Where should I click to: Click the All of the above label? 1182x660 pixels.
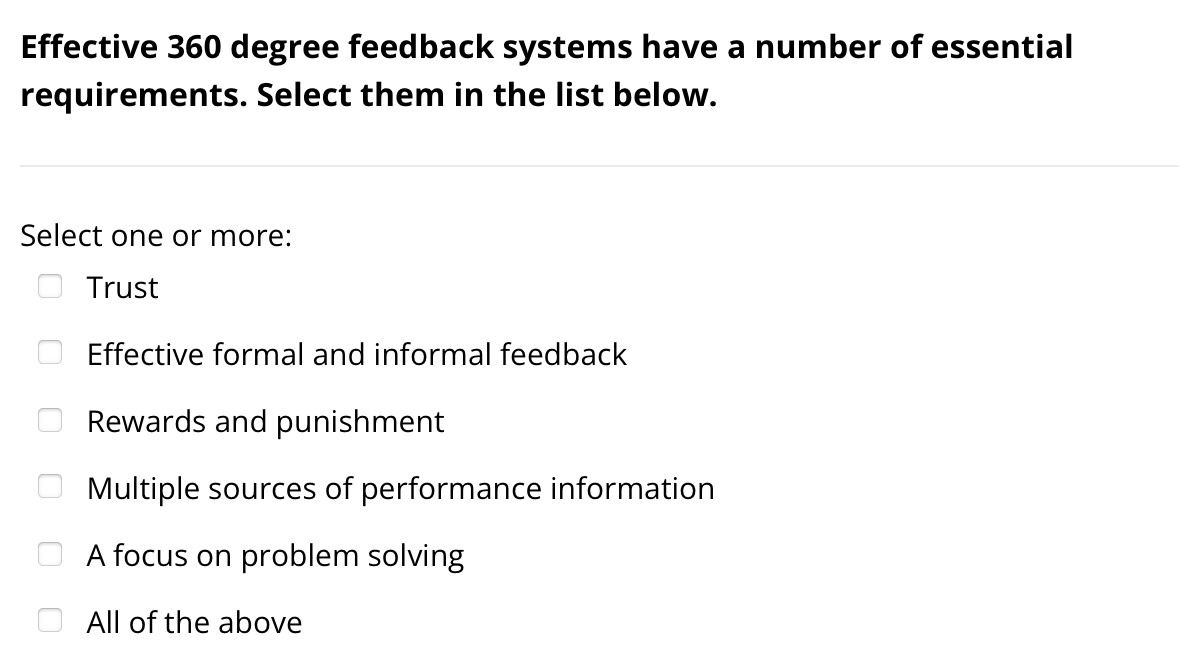[x=194, y=621]
